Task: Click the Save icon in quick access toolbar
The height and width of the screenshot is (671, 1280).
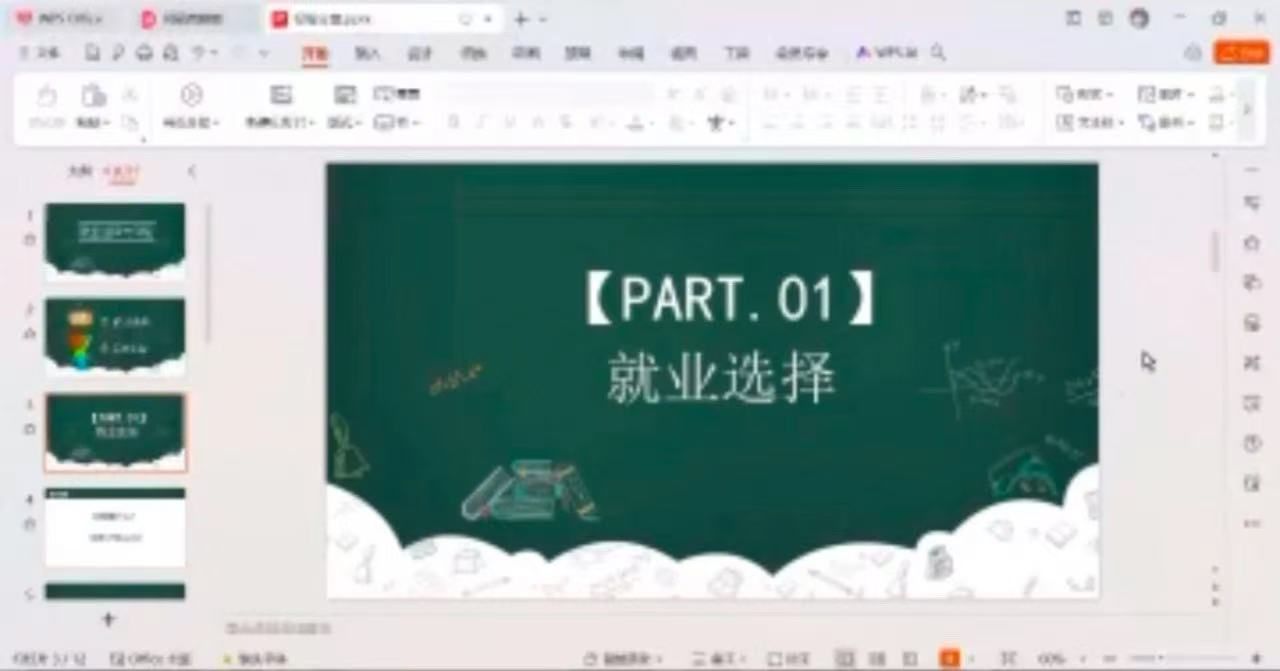Action: click(92, 53)
